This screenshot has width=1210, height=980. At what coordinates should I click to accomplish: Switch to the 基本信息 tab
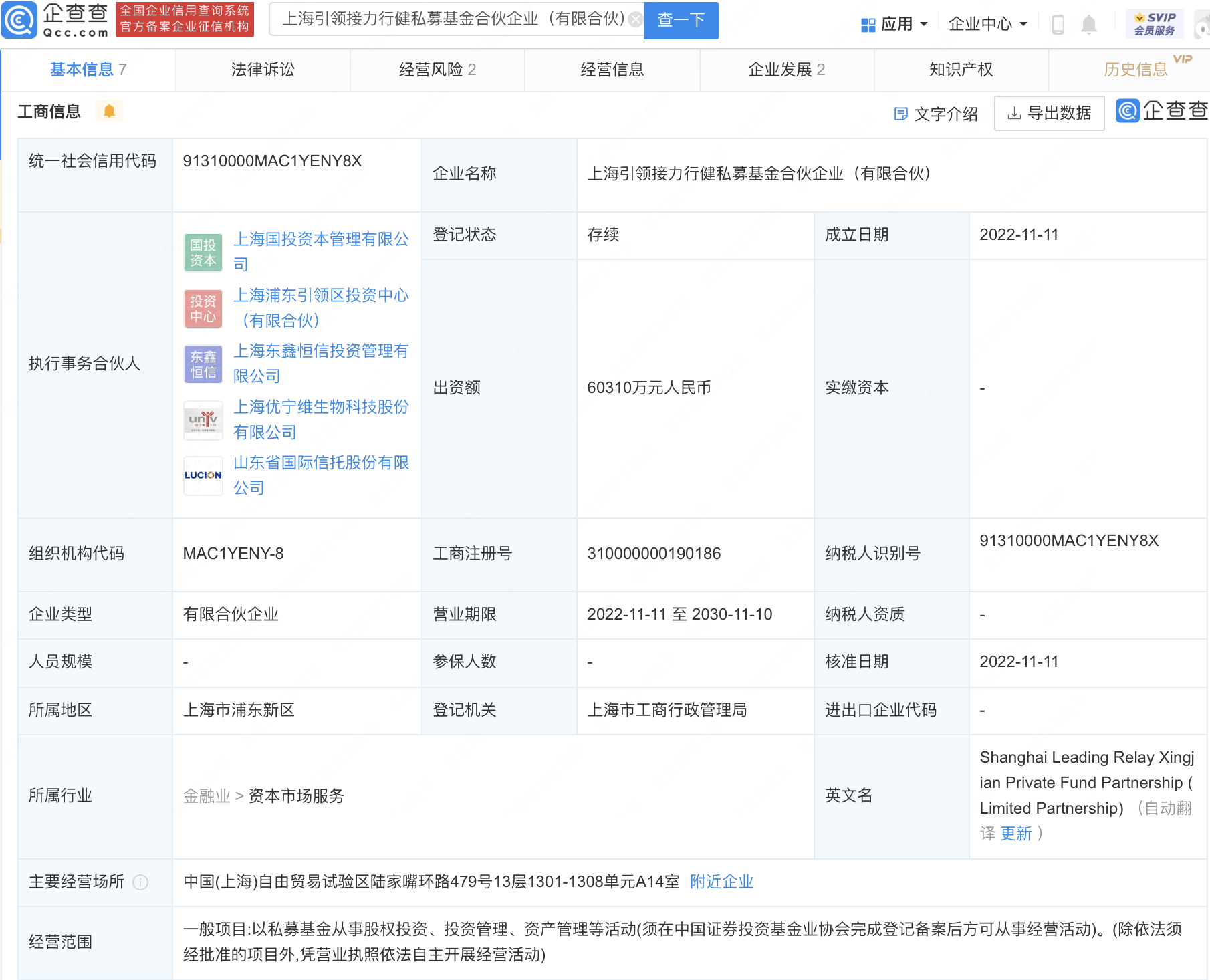[88, 70]
